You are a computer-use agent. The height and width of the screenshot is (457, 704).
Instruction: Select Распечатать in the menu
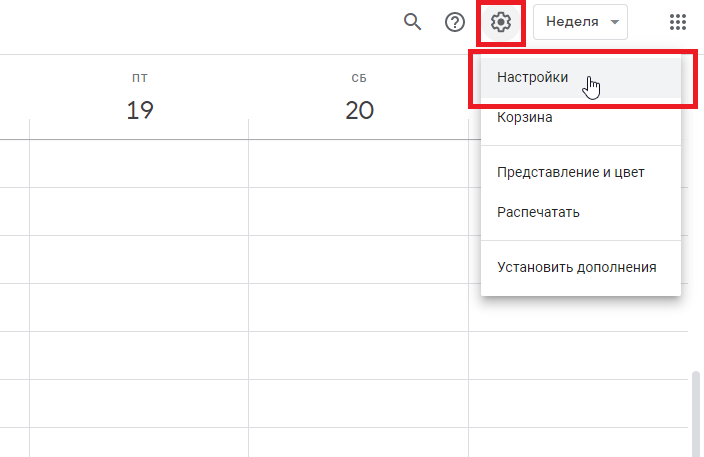point(581,212)
